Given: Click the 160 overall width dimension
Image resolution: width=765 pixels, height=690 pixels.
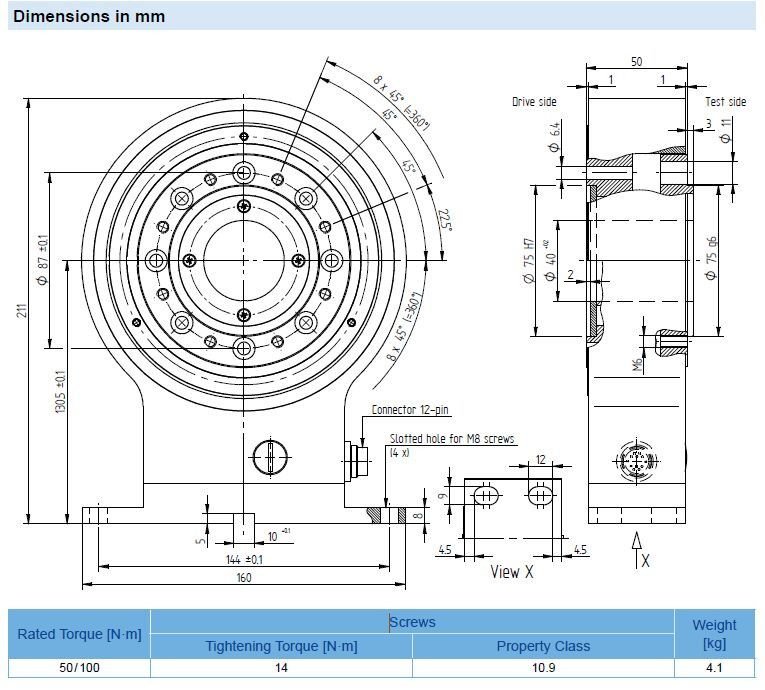Looking at the screenshot, I should coord(243,577).
